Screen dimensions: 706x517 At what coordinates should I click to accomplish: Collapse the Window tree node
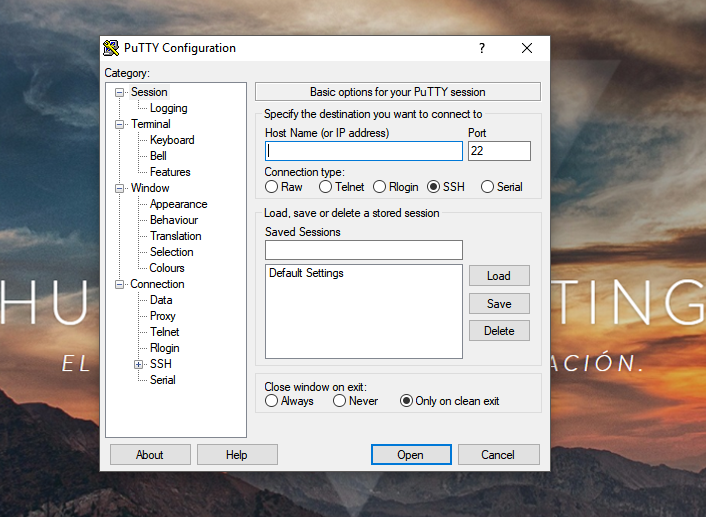click(119, 188)
